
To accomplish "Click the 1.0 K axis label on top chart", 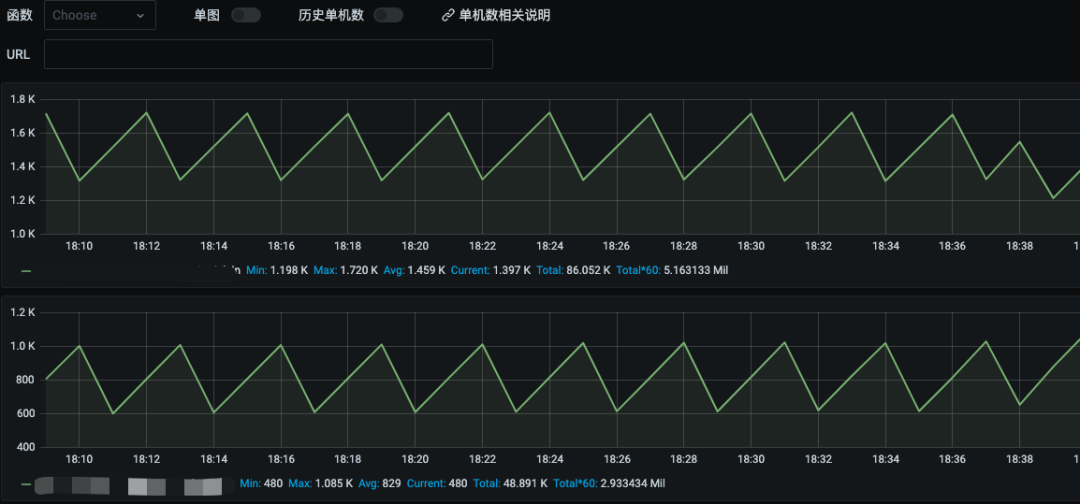I will pyautogui.click(x=22, y=234).
